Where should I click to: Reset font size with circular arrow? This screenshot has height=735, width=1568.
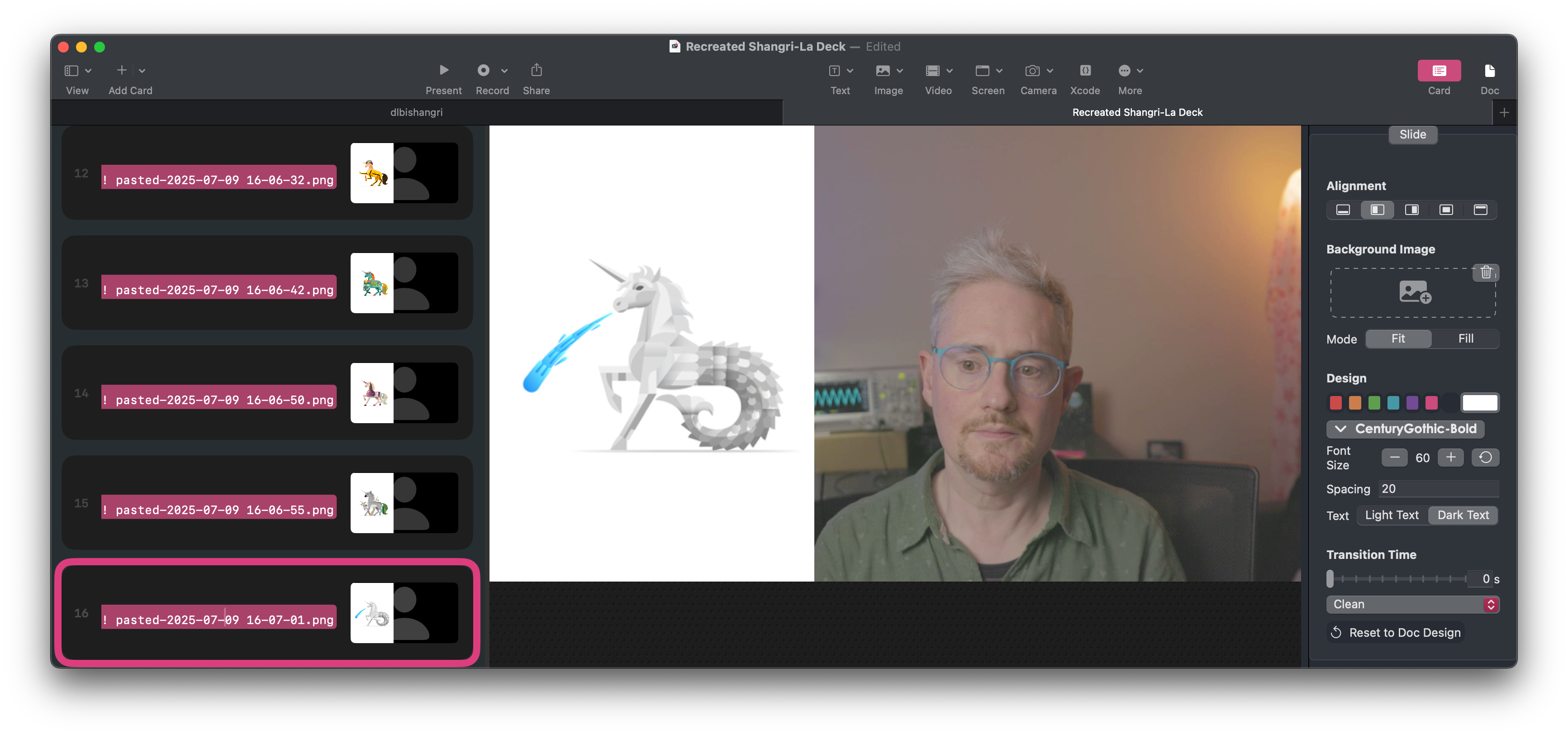pyautogui.click(x=1485, y=457)
